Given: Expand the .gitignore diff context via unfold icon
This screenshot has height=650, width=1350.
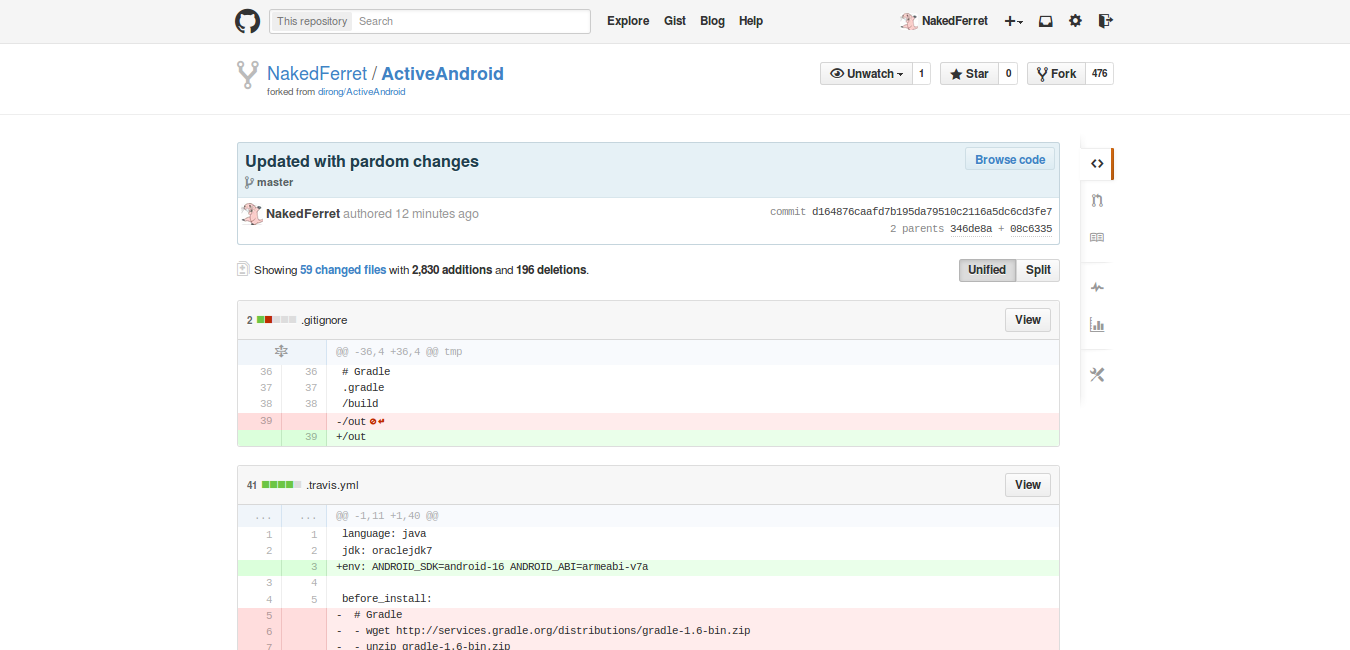Looking at the screenshot, I should 281,351.
